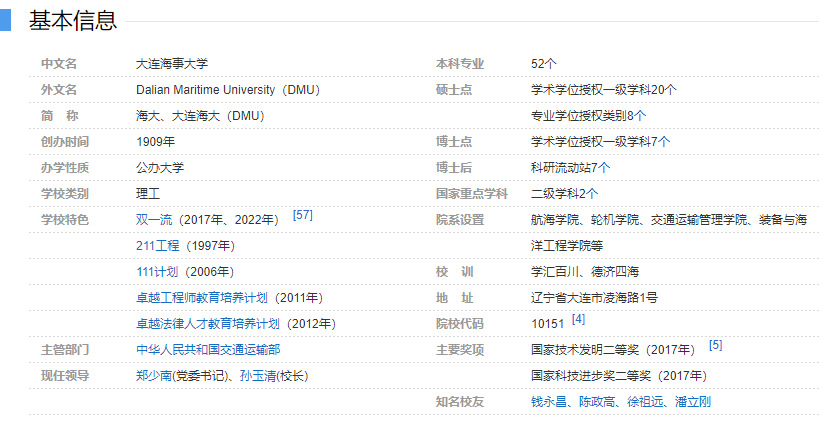Click the 卓越法律人才教育培养计划 link
This screenshot has height=426, width=832.
tap(208, 323)
